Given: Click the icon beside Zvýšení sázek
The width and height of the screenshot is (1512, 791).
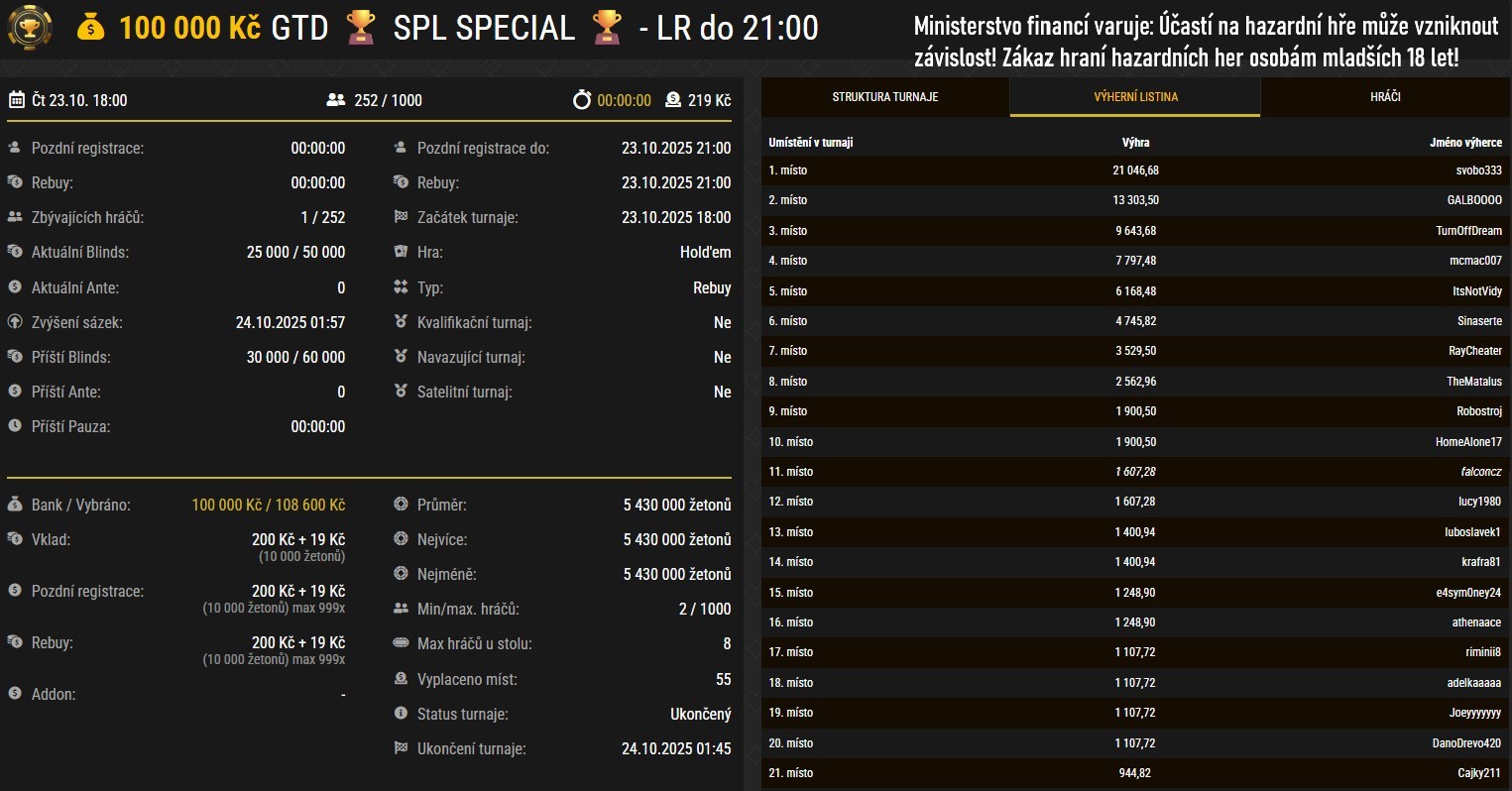Looking at the screenshot, I should [x=15, y=322].
